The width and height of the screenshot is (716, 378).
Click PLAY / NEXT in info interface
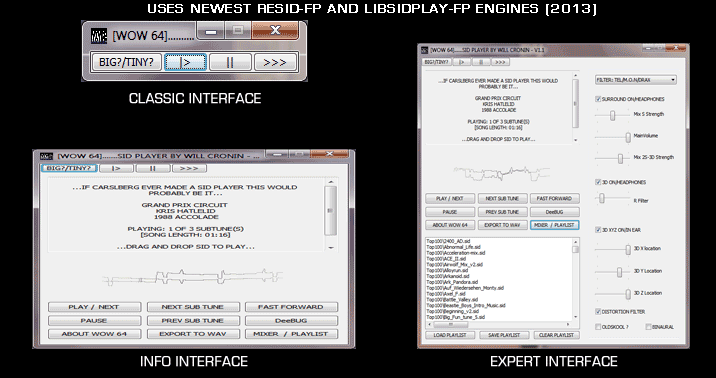tap(95, 307)
